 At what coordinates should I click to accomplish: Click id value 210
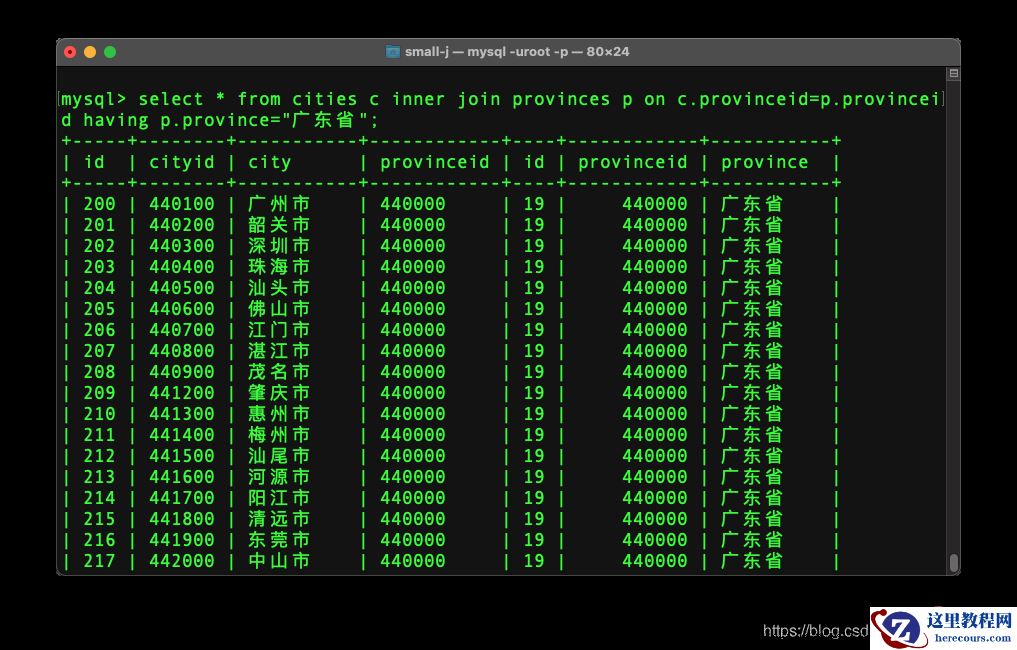(99, 414)
